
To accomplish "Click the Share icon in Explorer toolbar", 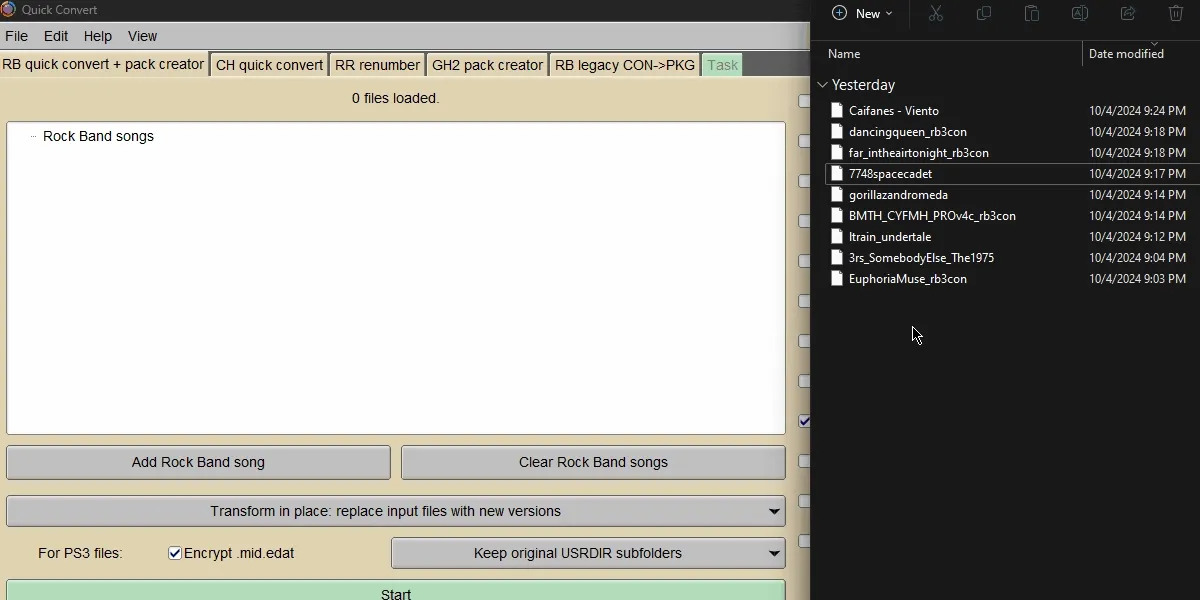I will (1127, 13).
